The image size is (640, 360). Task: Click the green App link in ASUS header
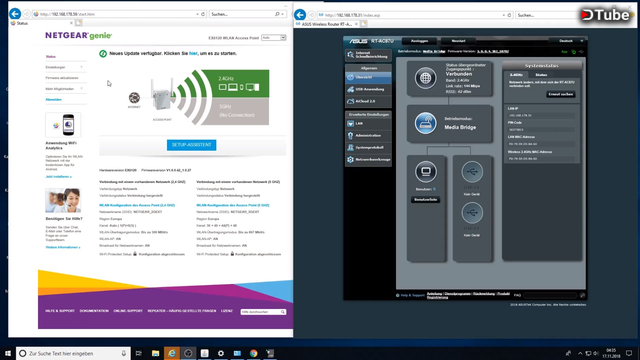point(564,52)
